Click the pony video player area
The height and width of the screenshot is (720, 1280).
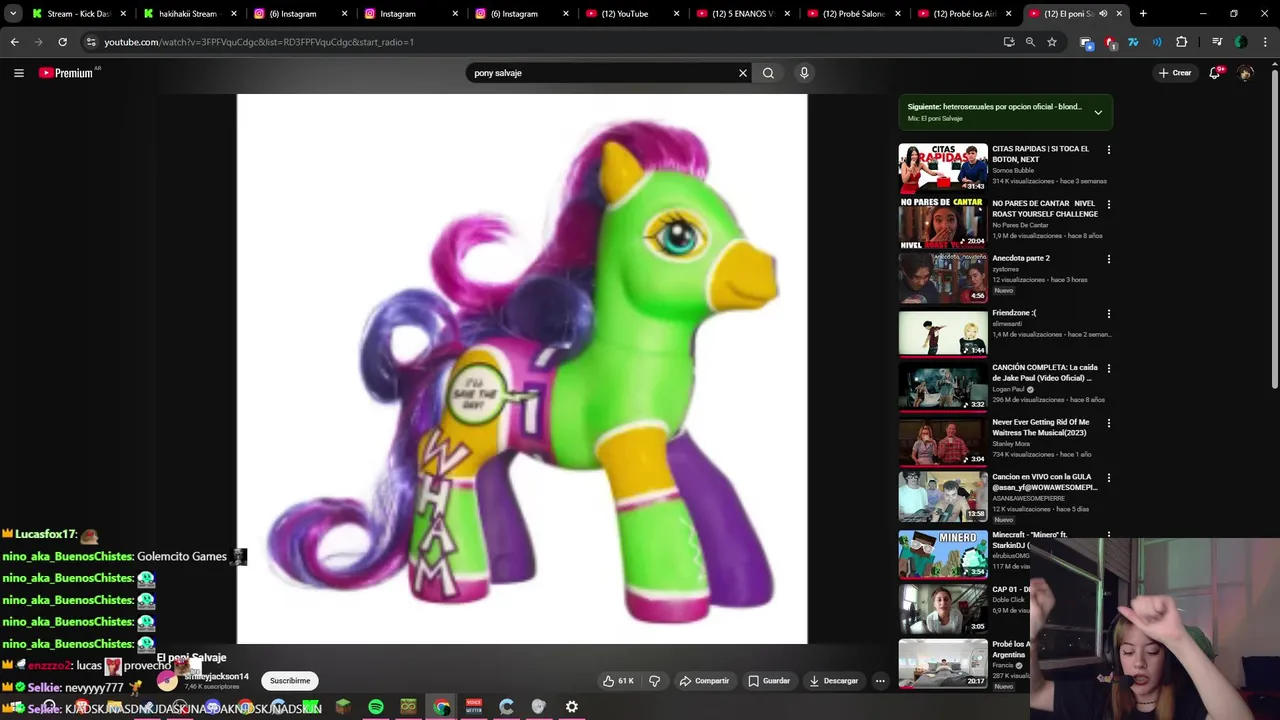click(x=522, y=369)
